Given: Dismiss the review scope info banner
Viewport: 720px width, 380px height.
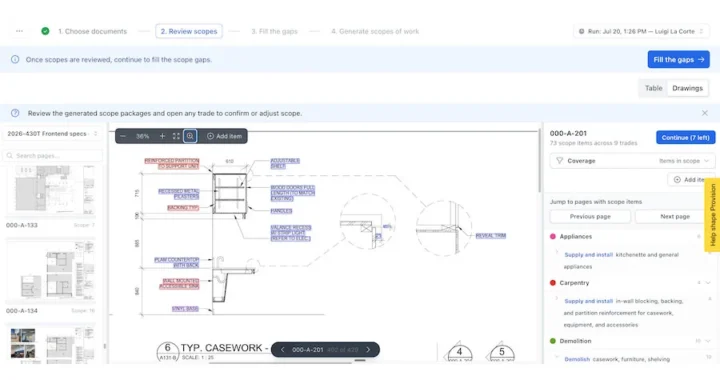Looking at the screenshot, I should pos(705,113).
